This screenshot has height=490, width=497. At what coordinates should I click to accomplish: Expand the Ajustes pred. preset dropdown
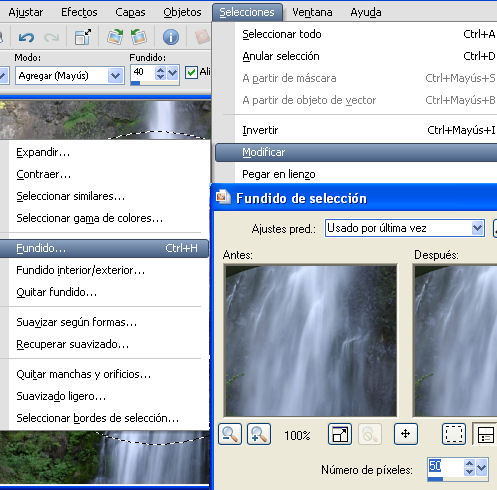pyautogui.click(x=477, y=228)
